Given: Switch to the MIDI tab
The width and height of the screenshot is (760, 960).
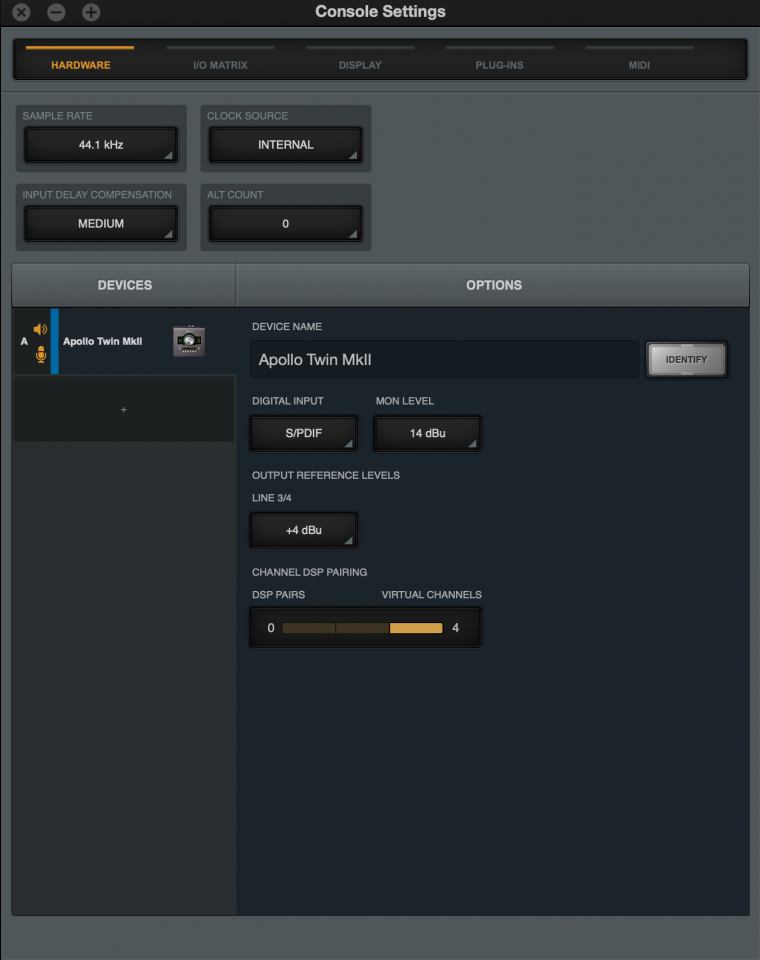Looking at the screenshot, I should [639, 65].
